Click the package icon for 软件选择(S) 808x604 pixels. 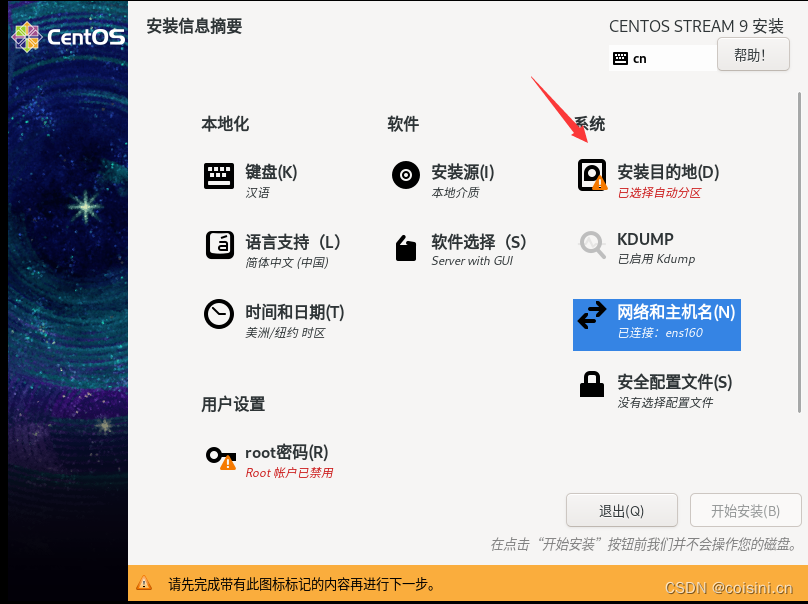click(x=406, y=248)
